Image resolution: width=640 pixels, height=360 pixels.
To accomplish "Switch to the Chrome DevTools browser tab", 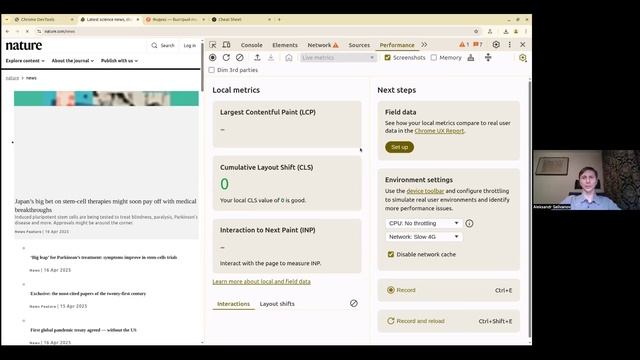I will (43, 19).
